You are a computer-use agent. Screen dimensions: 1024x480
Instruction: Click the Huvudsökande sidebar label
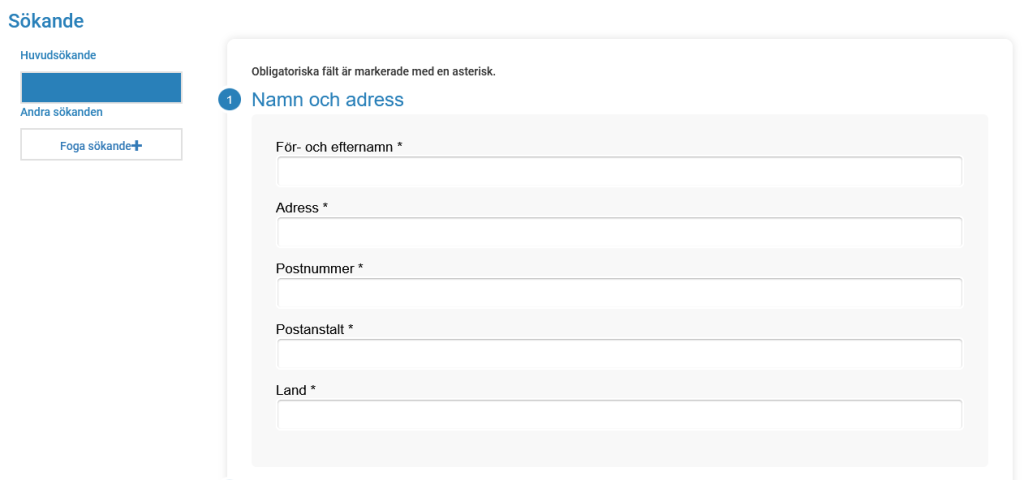point(58,55)
